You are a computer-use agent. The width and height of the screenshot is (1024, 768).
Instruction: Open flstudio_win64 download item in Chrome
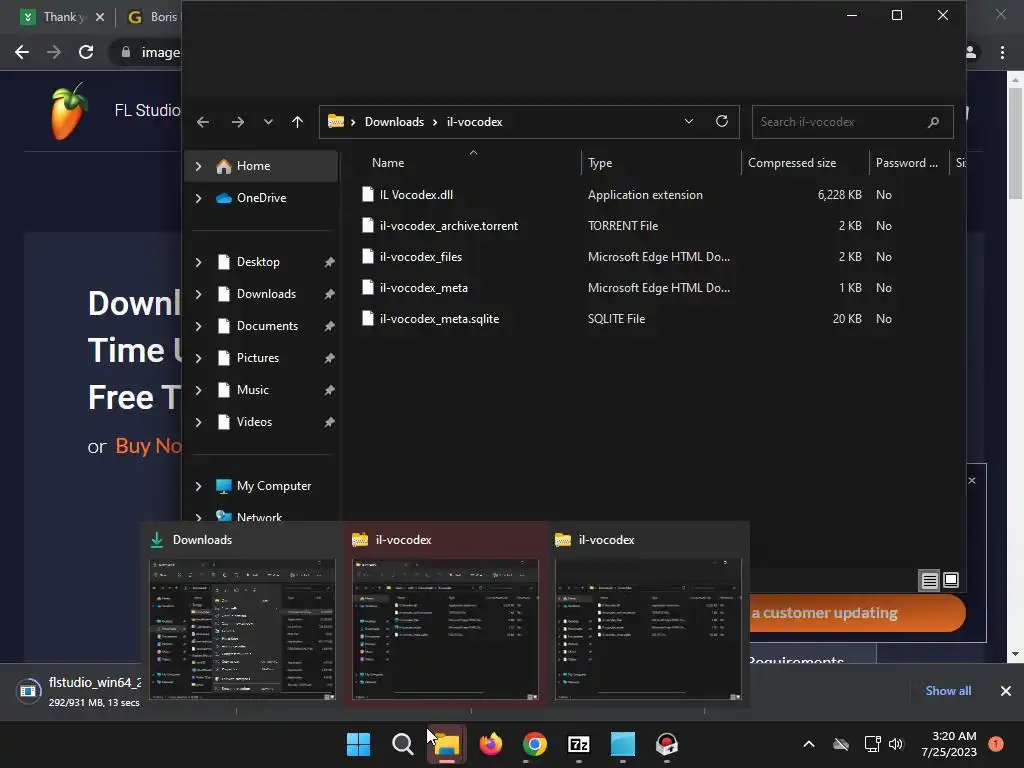coord(78,692)
